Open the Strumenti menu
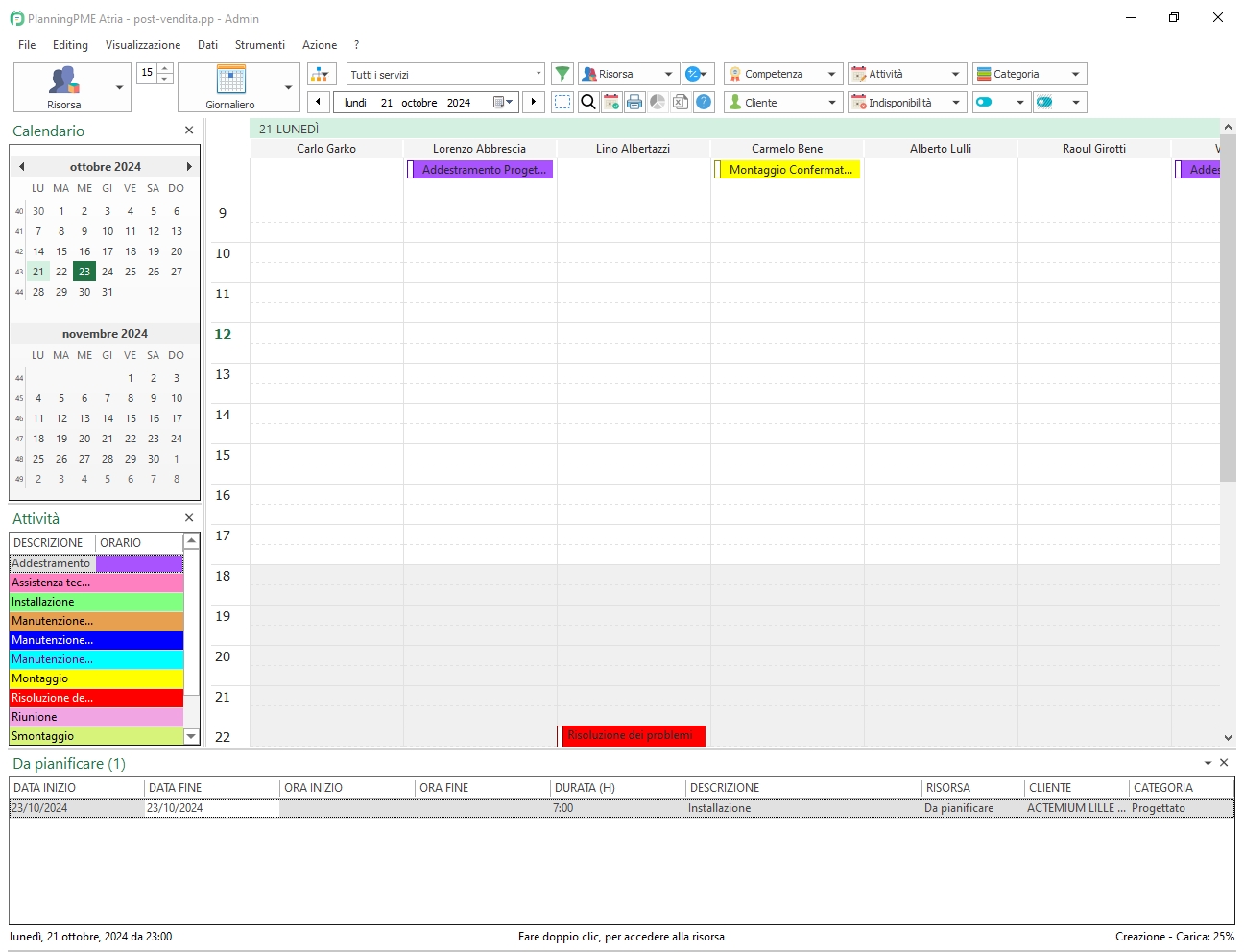This screenshot has width=1244, height=952. point(259,44)
